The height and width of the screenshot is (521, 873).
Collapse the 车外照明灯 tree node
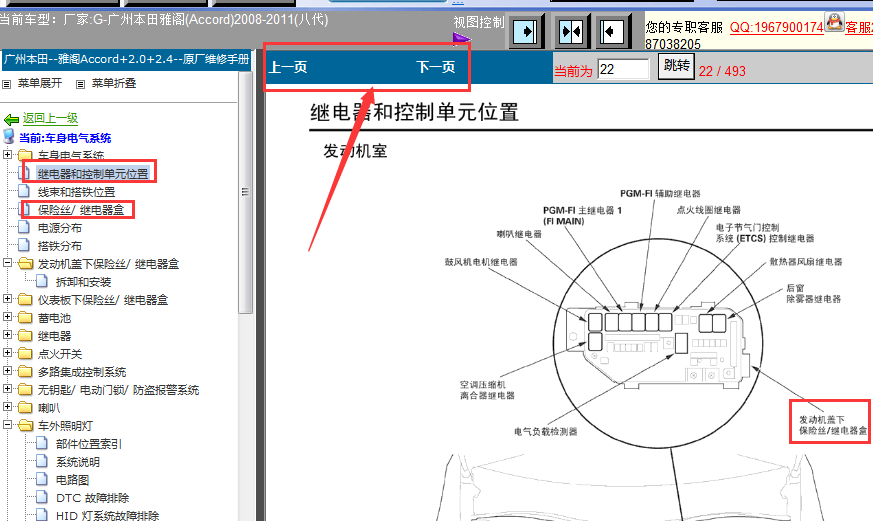pyautogui.click(x=7, y=425)
